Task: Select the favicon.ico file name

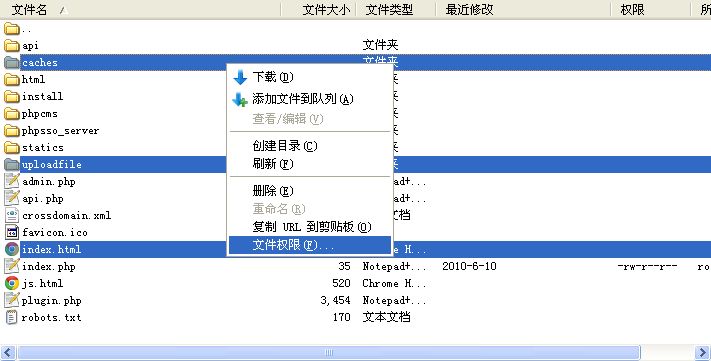Action: (x=55, y=232)
